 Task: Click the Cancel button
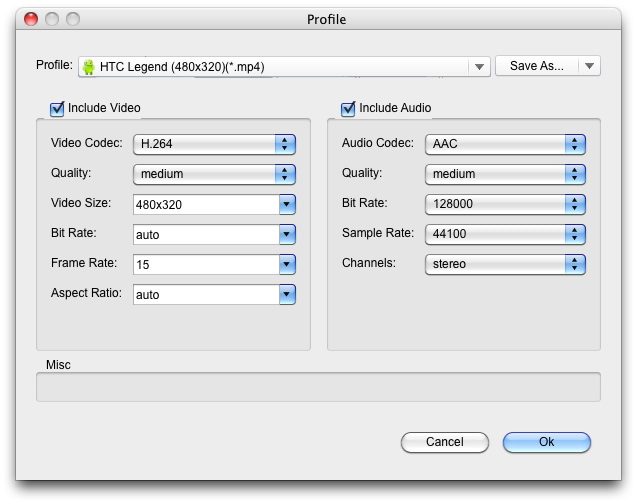(444, 442)
